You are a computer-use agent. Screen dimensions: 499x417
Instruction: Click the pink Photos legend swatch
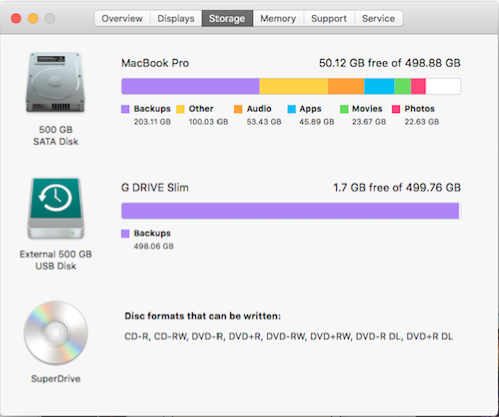click(x=396, y=109)
